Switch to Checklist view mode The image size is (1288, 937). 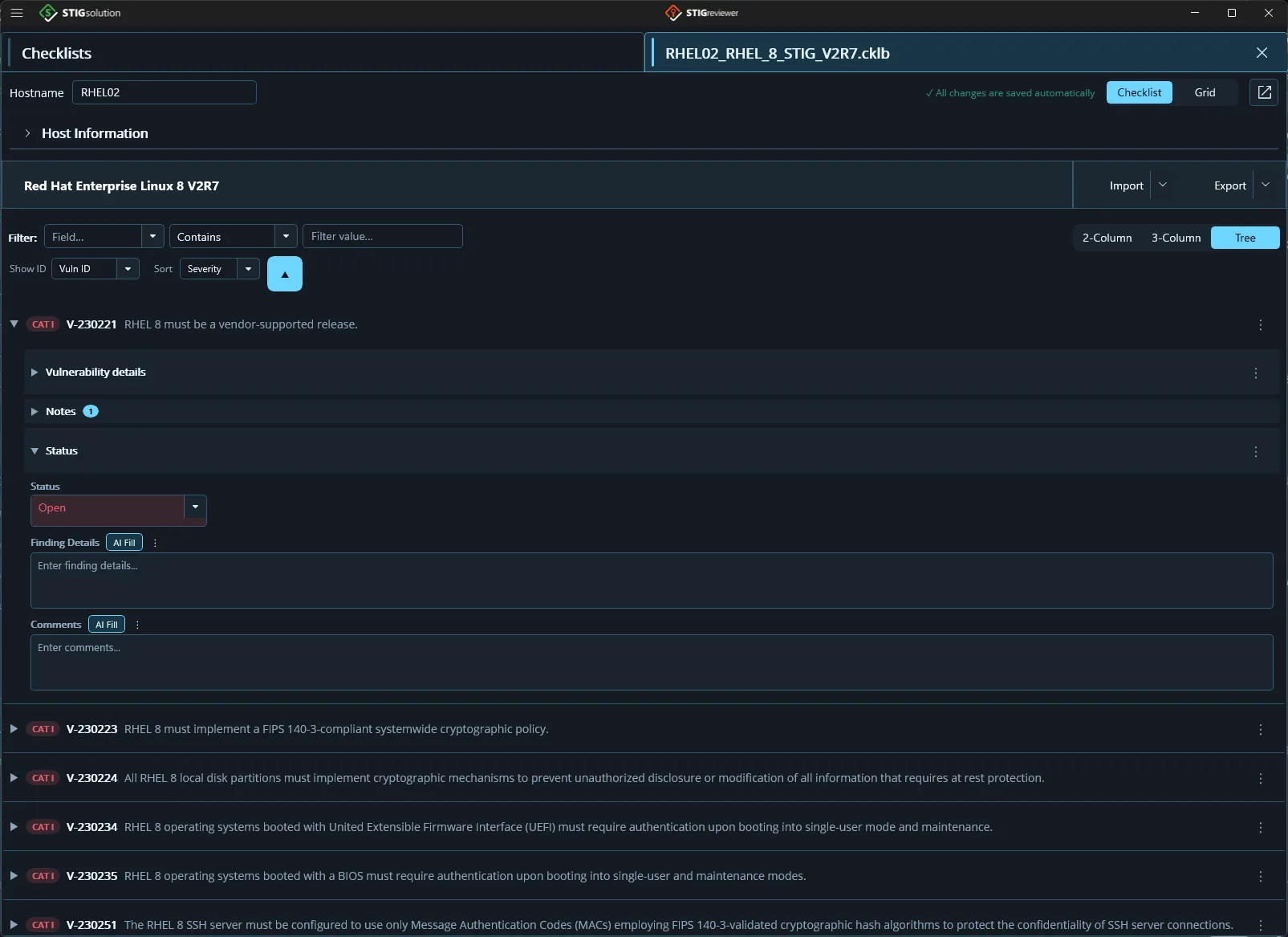coord(1139,92)
